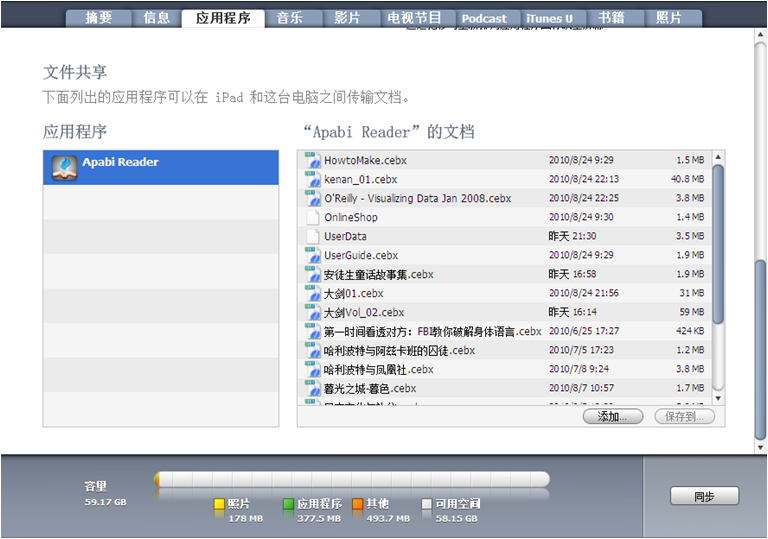
Task: Click the UserData blank document icon
Action: (312, 236)
